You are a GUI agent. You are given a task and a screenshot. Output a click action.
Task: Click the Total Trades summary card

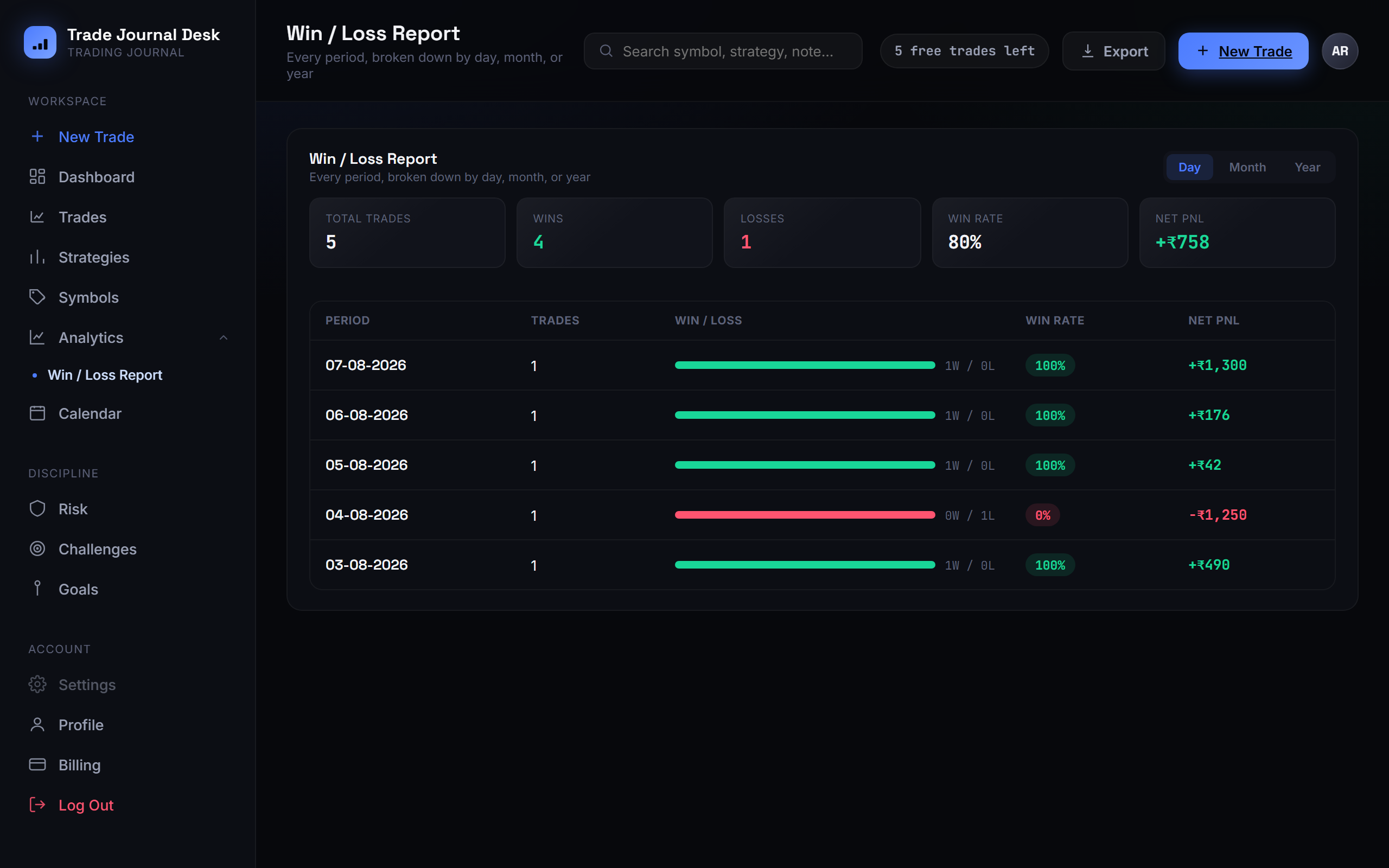pyautogui.click(x=407, y=233)
